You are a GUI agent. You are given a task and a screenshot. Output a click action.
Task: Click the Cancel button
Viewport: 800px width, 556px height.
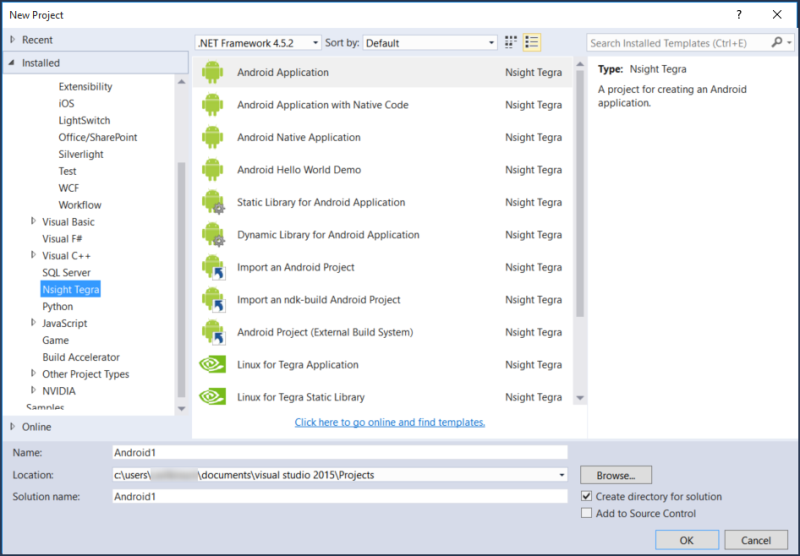pos(756,540)
